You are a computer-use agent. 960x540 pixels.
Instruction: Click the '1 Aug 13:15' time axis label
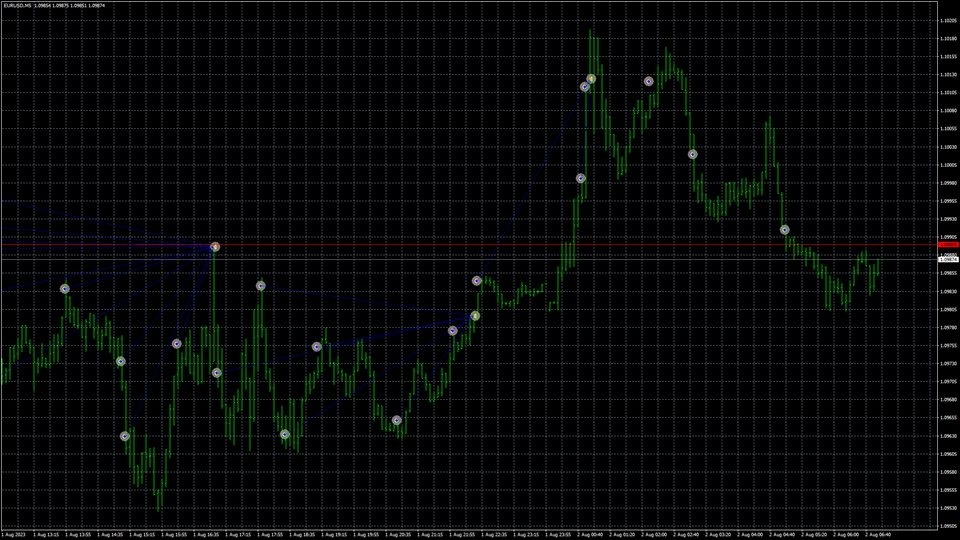point(46,534)
